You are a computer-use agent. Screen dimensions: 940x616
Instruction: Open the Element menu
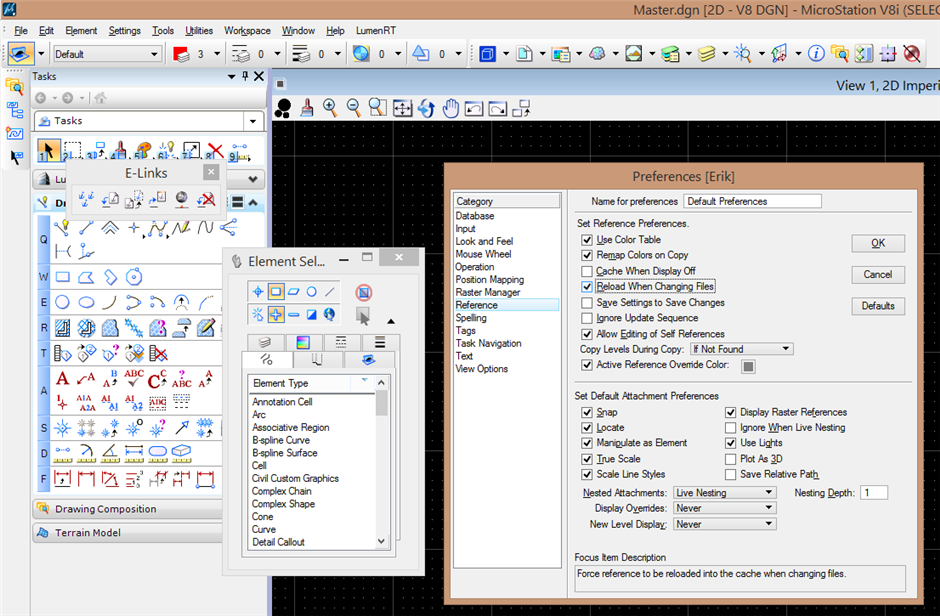81,31
